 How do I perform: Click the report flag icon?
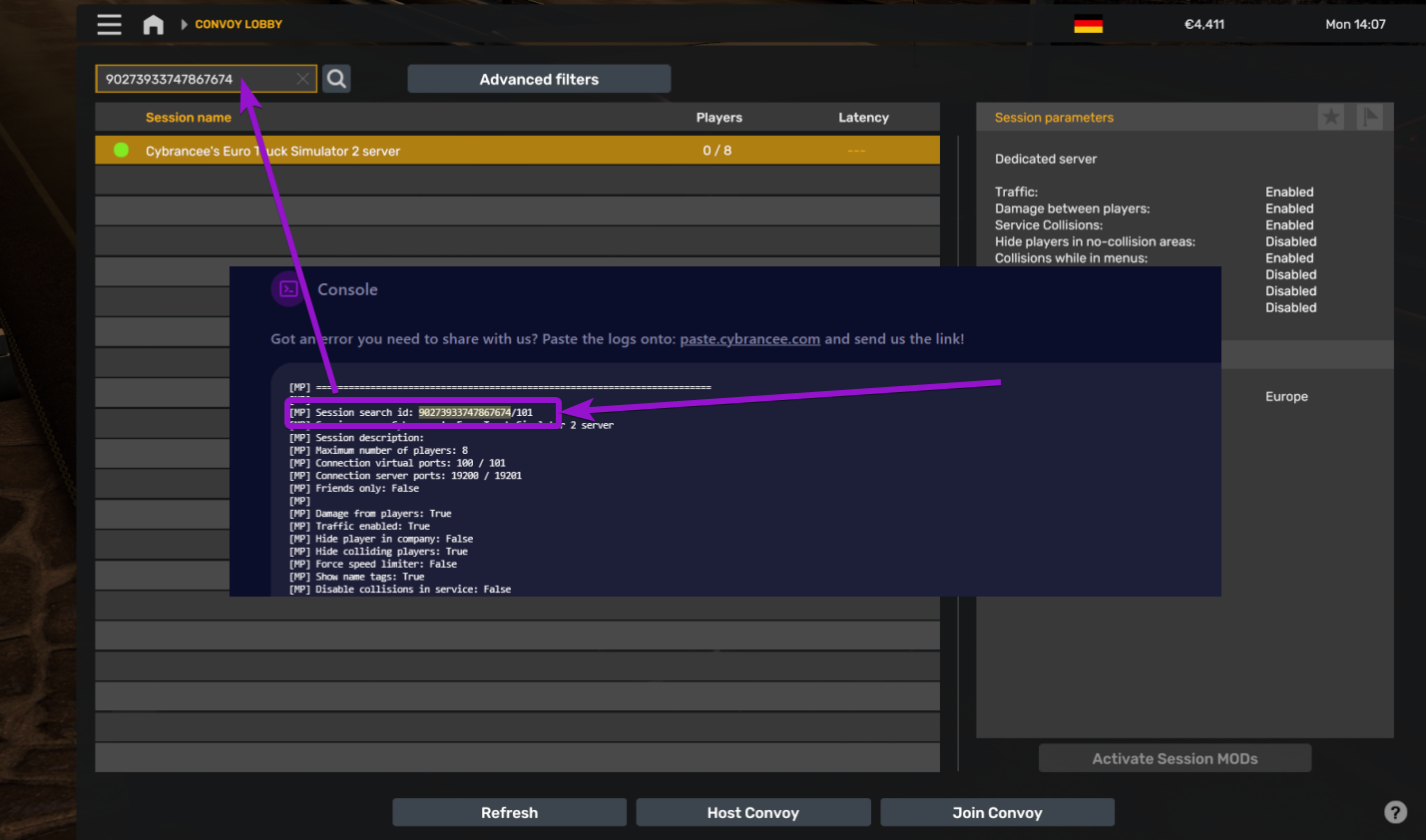coord(1370,118)
